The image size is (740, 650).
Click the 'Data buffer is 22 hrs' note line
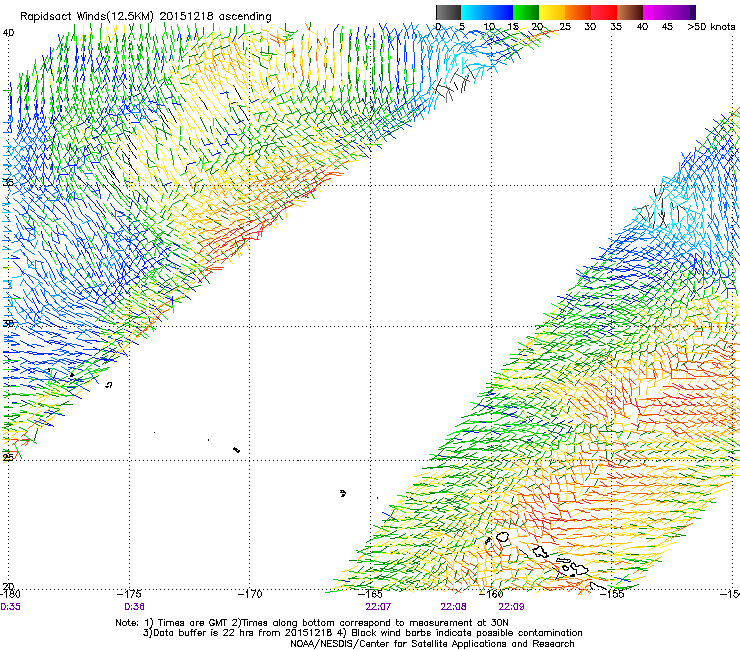click(x=362, y=633)
